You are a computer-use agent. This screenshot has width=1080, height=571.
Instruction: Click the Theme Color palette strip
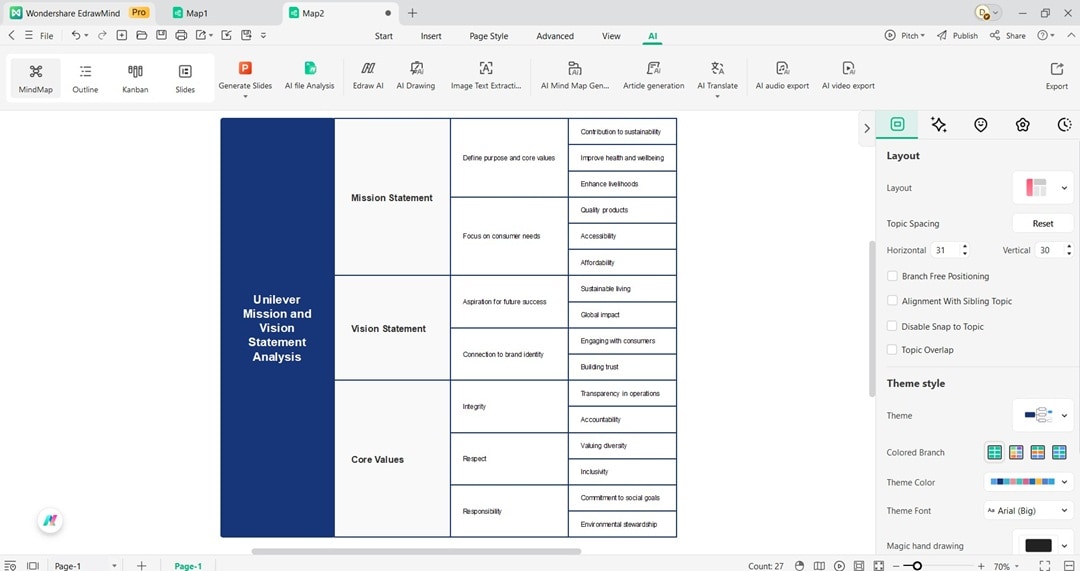(1023, 481)
